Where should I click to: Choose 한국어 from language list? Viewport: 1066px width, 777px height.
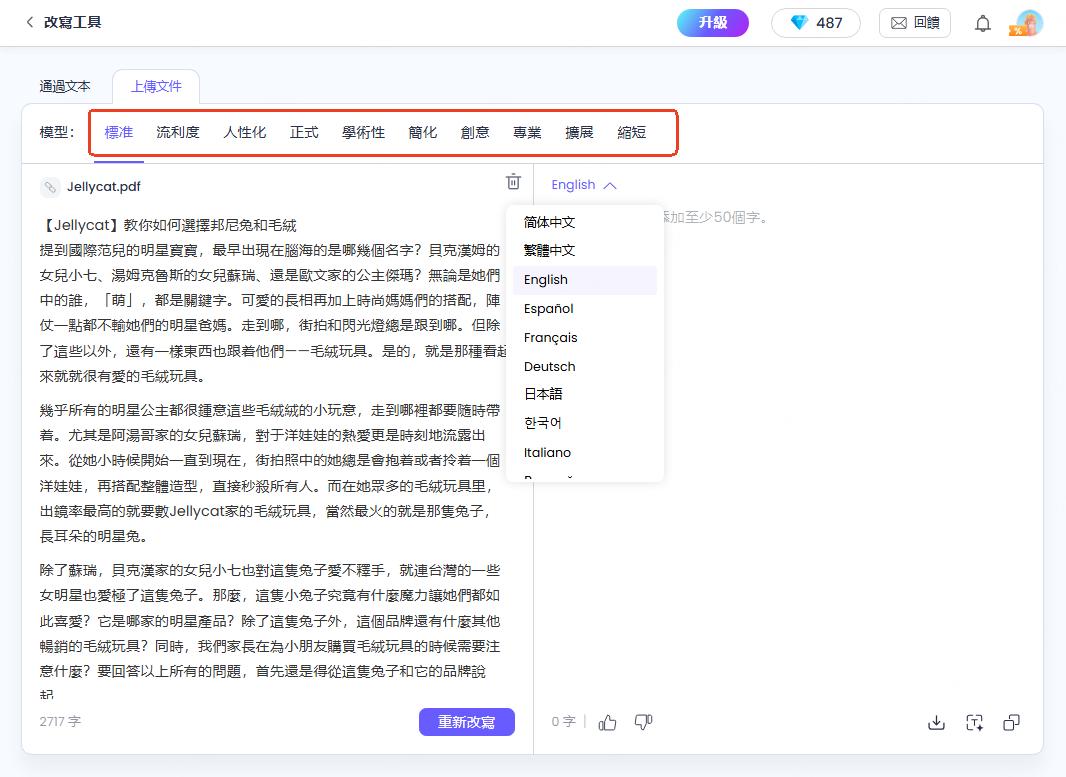585,424
